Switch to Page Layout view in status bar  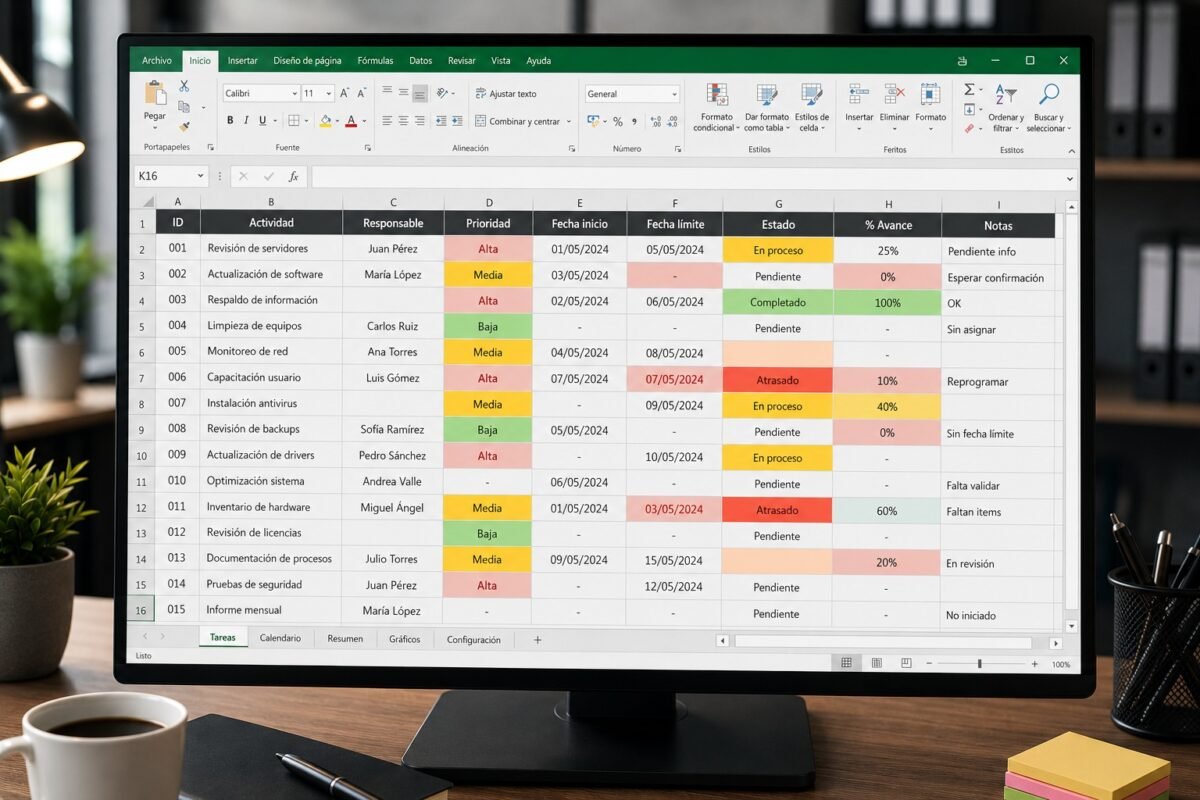coord(876,663)
